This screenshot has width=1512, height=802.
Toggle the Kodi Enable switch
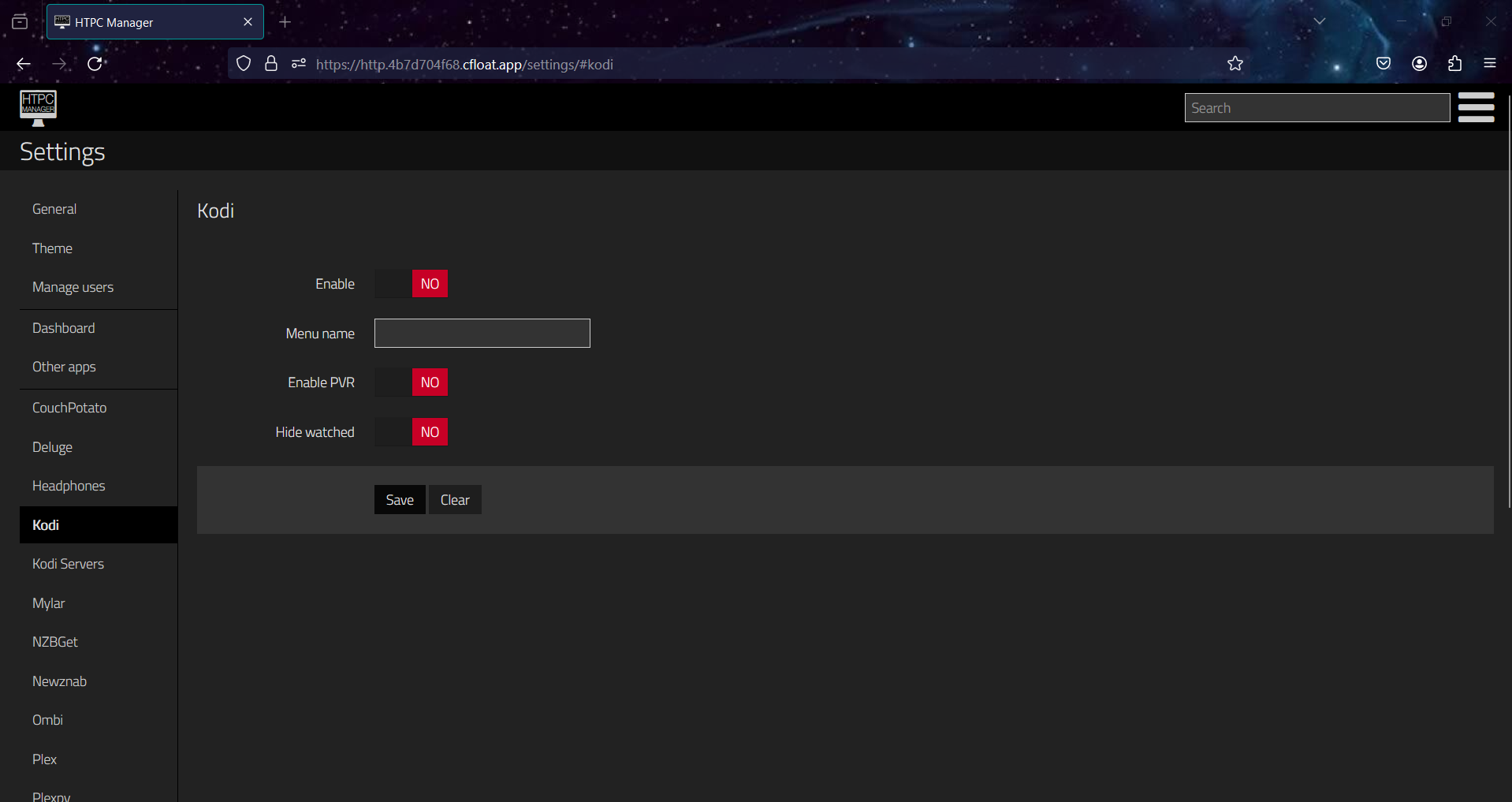coord(411,284)
